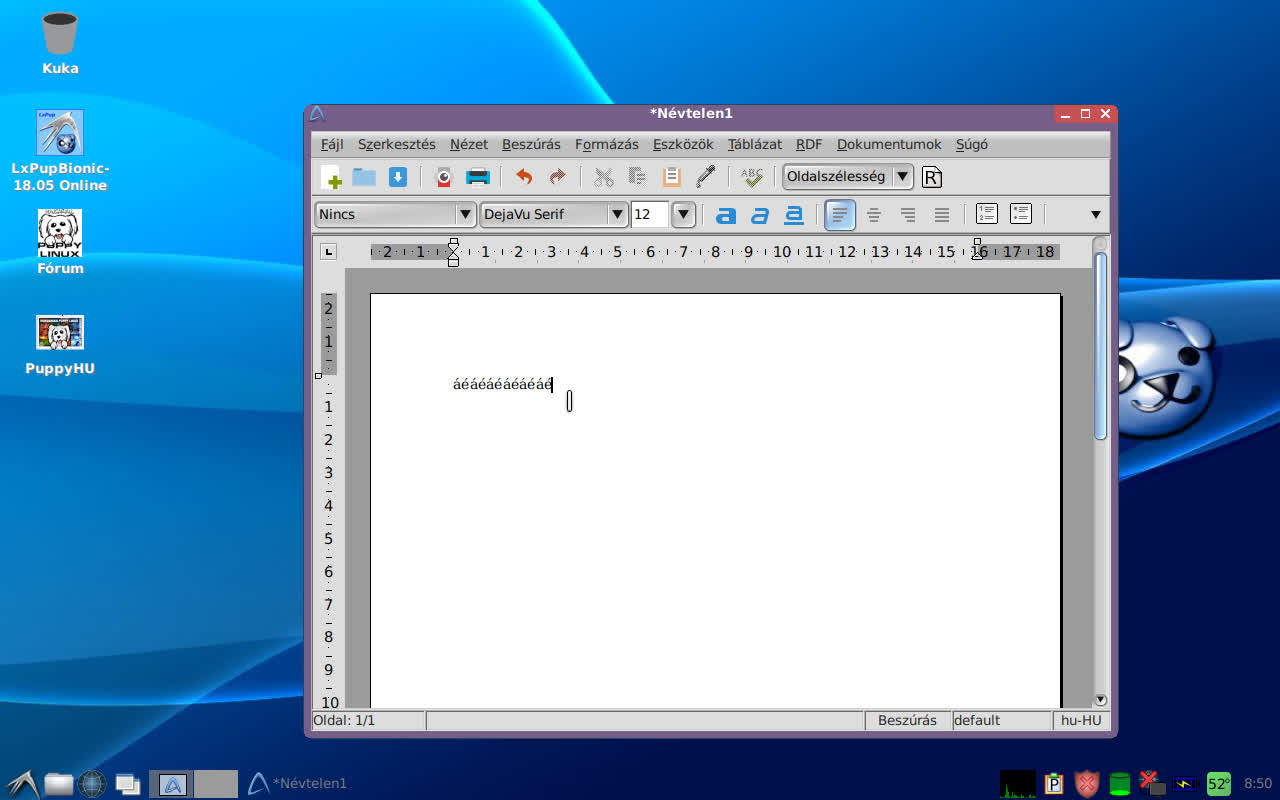Expand the formatting toolbar overflow arrow
Viewport: 1280px width, 800px height.
coord(1095,214)
